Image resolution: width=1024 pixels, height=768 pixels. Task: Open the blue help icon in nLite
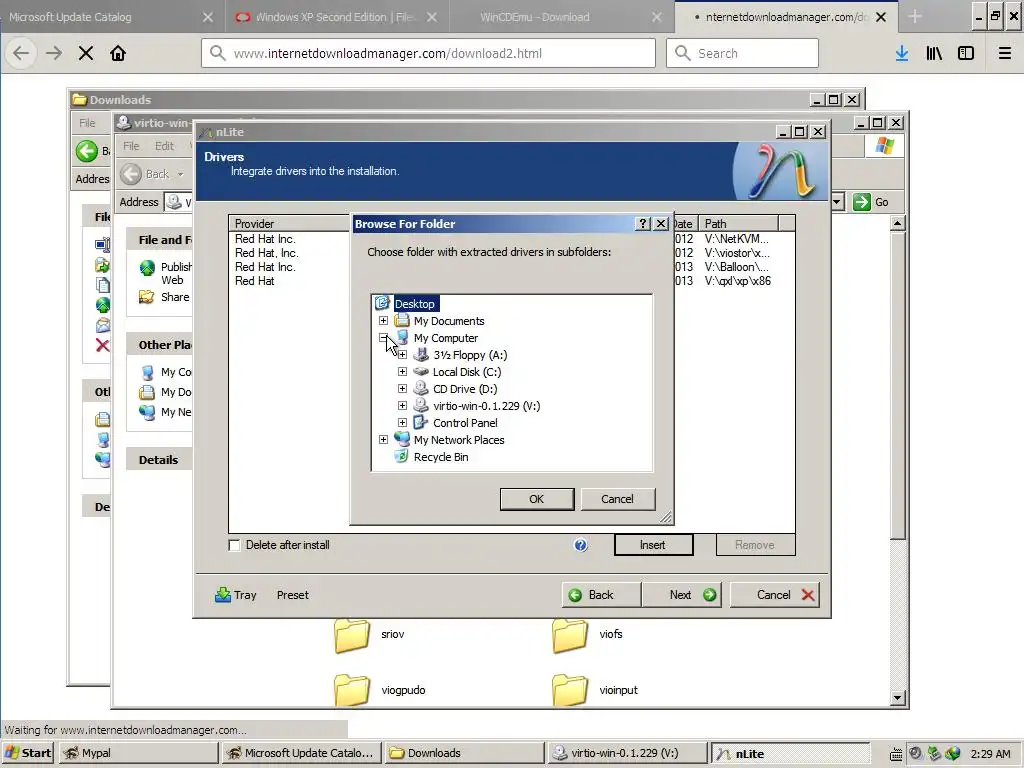pos(581,545)
